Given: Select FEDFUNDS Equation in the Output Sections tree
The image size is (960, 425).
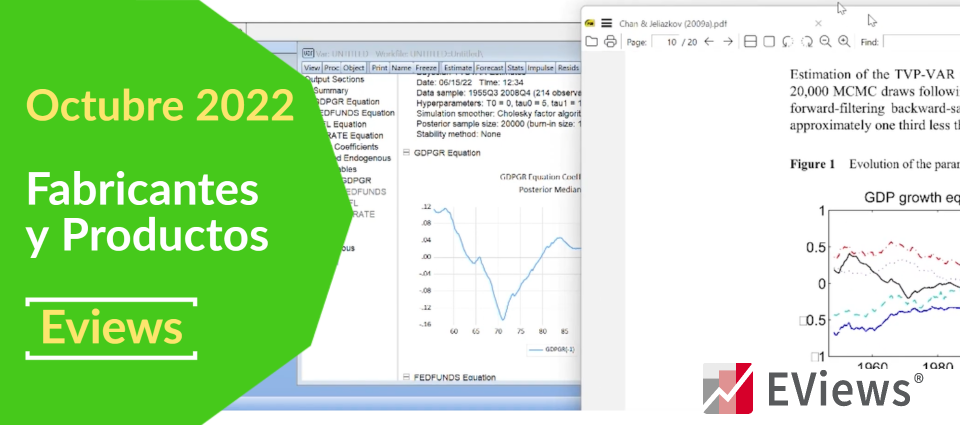Looking at the screenshot, I should click(x=357, y=113).
